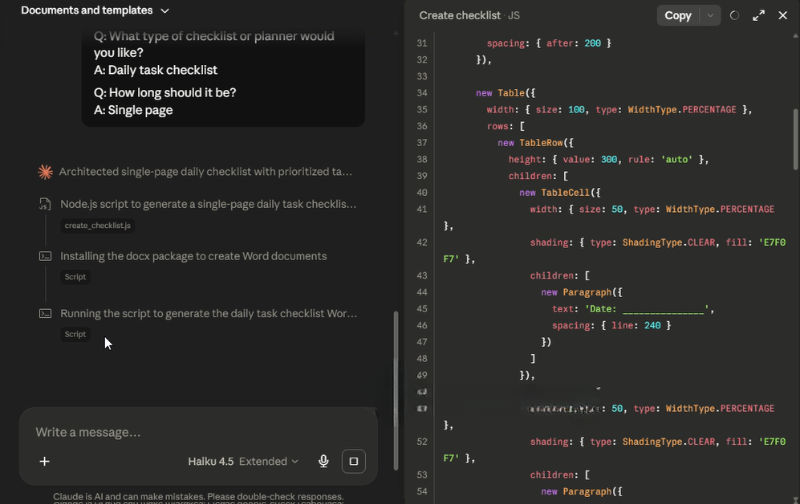The height and width of the screenshot is (504, 800).
Task: Click the 'A: Daily task checklist' answer text
Action: 155,70
